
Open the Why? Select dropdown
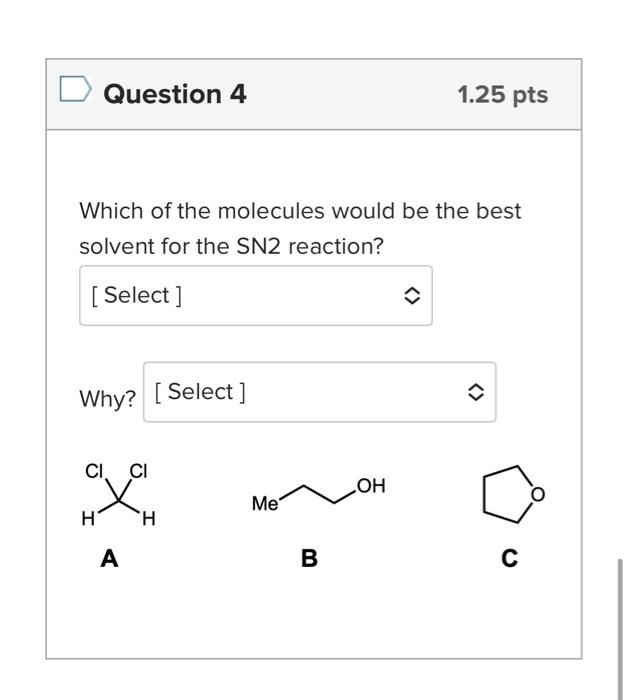pyautogui.click(x=320, y=392)
